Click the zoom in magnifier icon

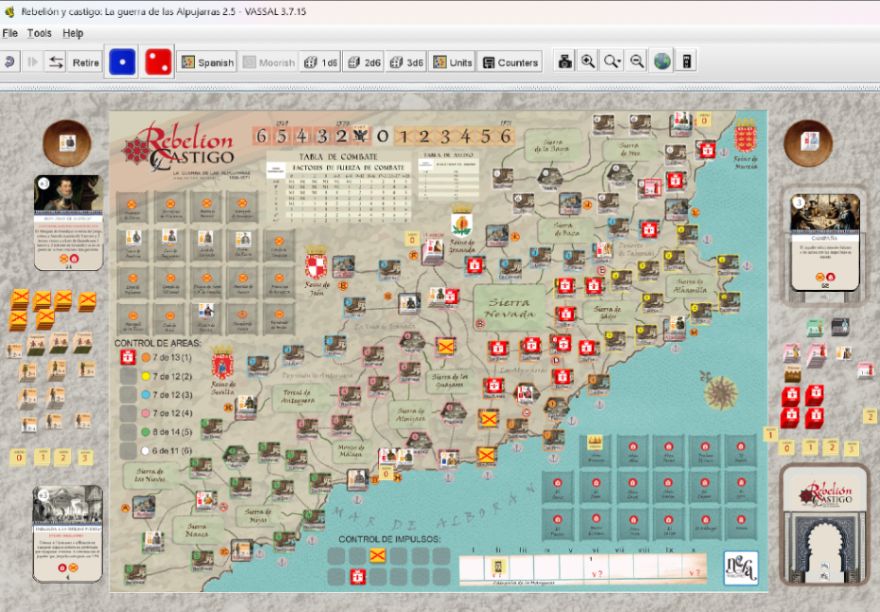(x=588, y=61)
